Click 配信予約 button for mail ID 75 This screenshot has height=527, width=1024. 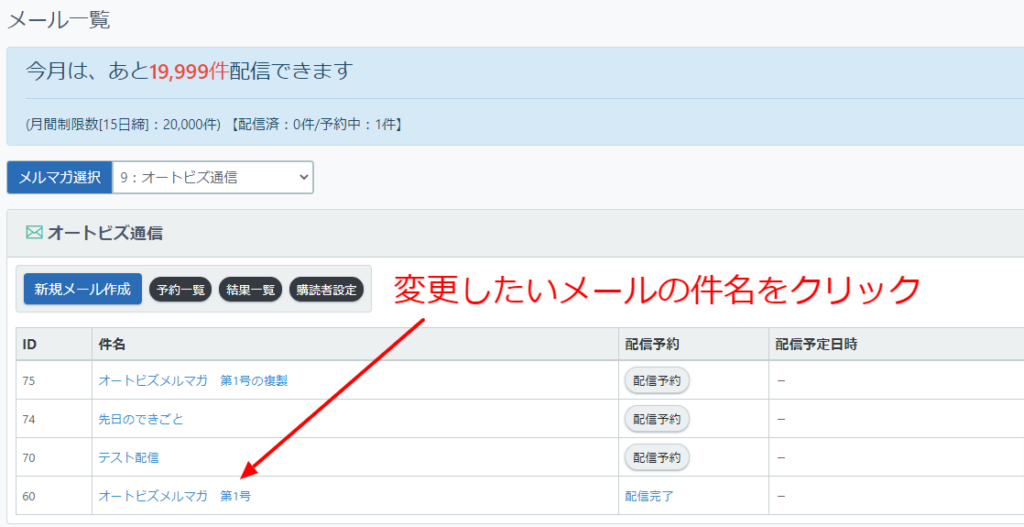[657, 381]
